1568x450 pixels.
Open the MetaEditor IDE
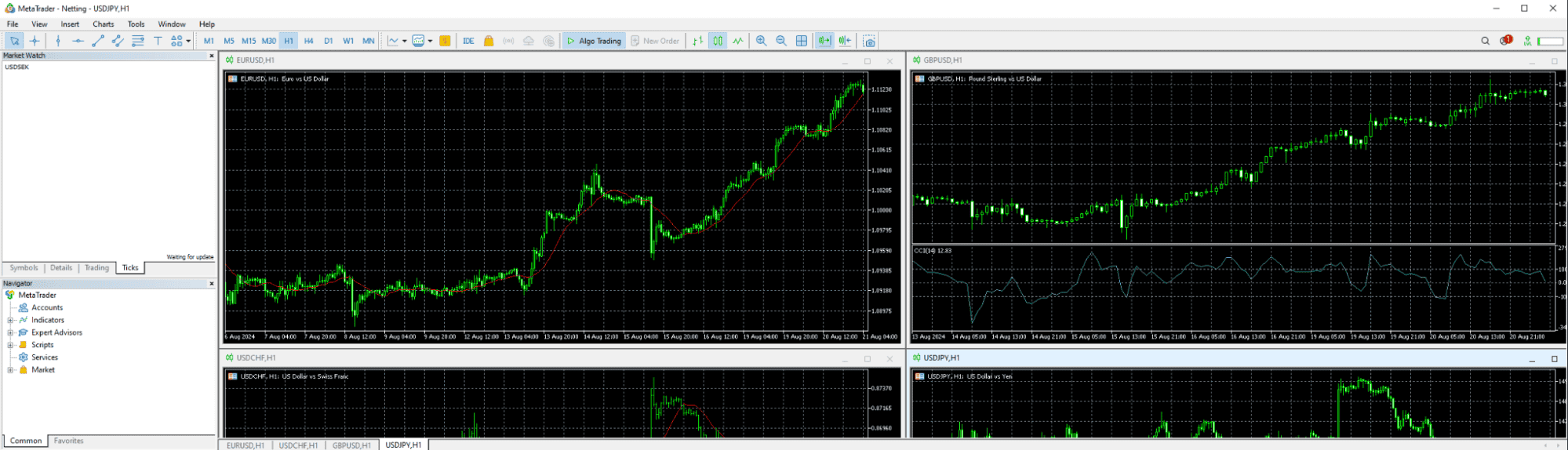pos(468,41)
